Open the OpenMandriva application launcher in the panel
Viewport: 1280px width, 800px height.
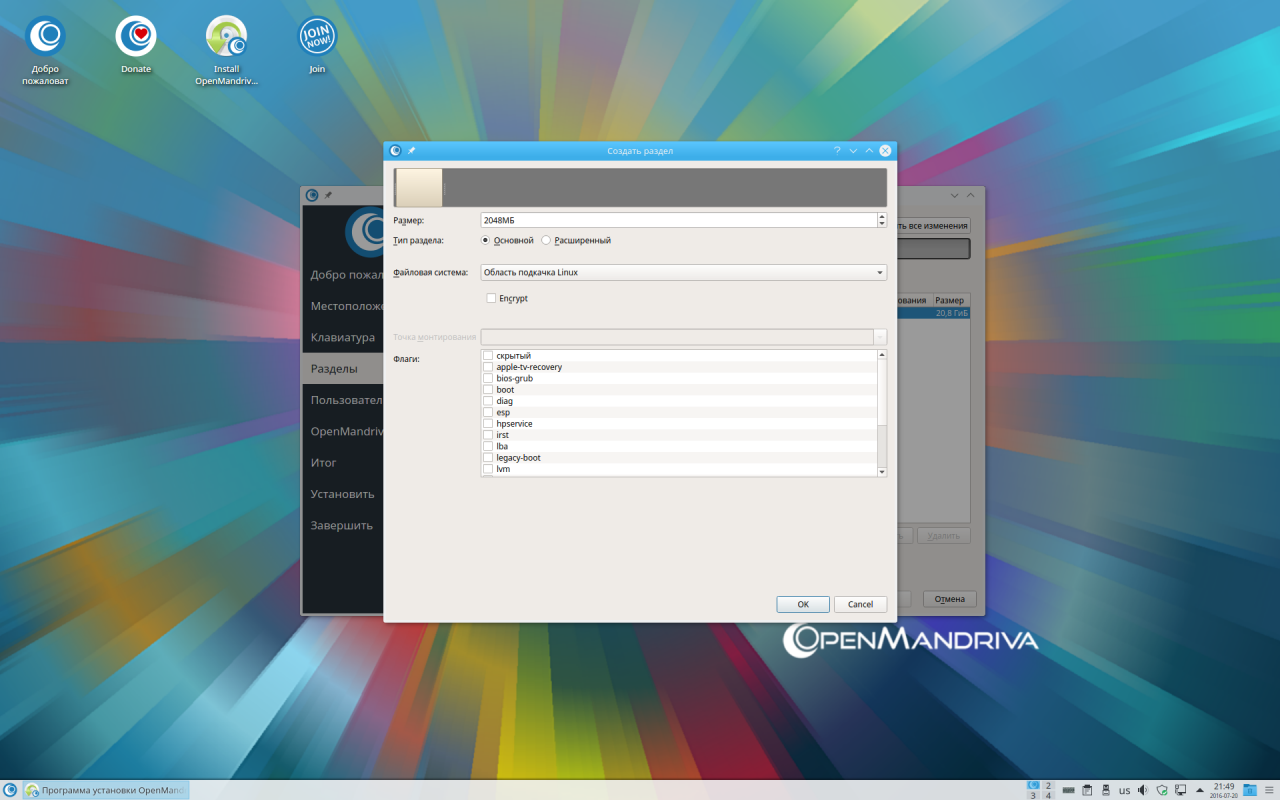click(x=10, y=790)
